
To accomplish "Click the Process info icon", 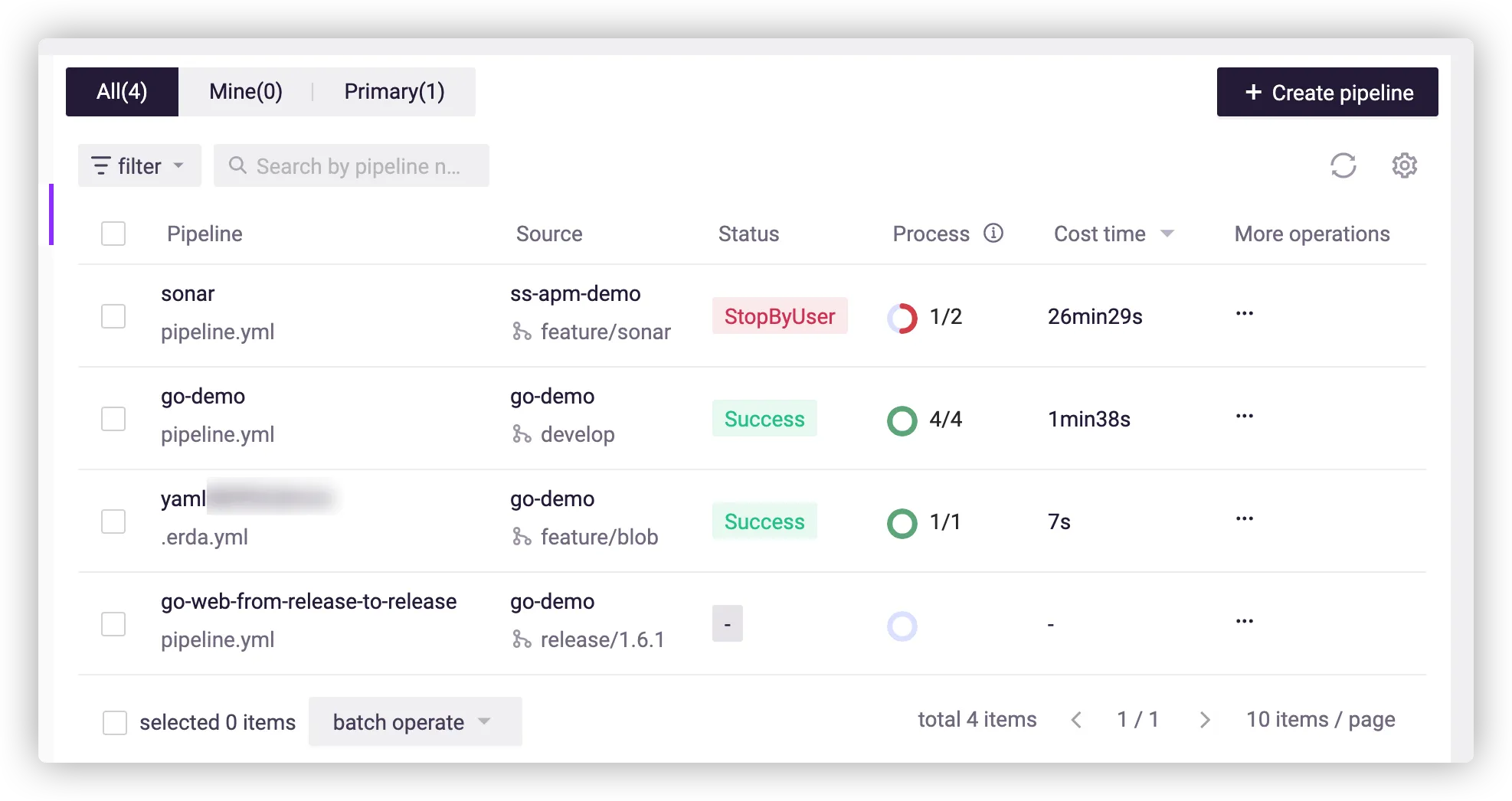I will (x=993, y=233).
